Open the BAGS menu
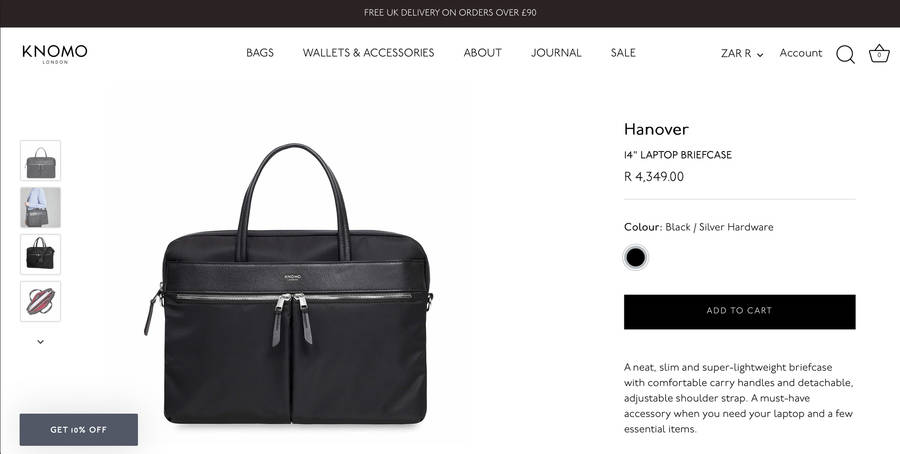Image resolution: width=900 pixels, height=454 pixels. click(260, 53)
